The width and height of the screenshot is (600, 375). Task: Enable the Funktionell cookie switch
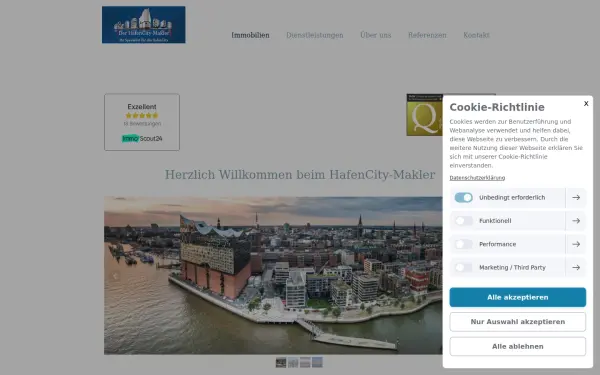pos(463,221)
